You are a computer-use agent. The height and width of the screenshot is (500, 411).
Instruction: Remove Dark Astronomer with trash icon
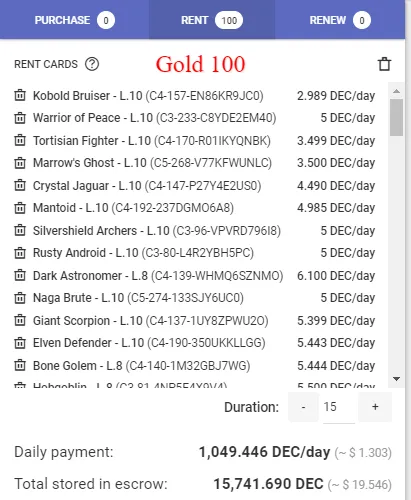coord(20,275)
